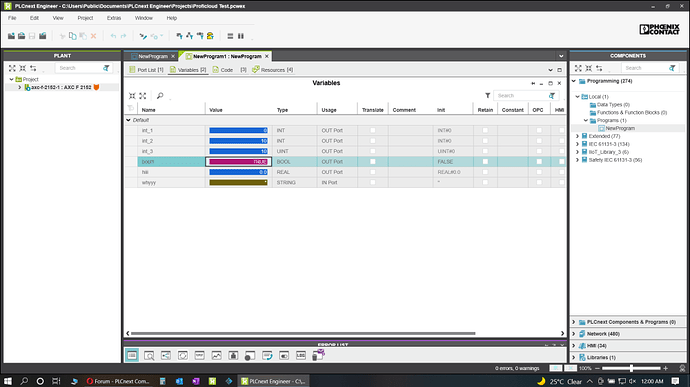Toggle Retain checkbox for hiii row

click(485, 172)
